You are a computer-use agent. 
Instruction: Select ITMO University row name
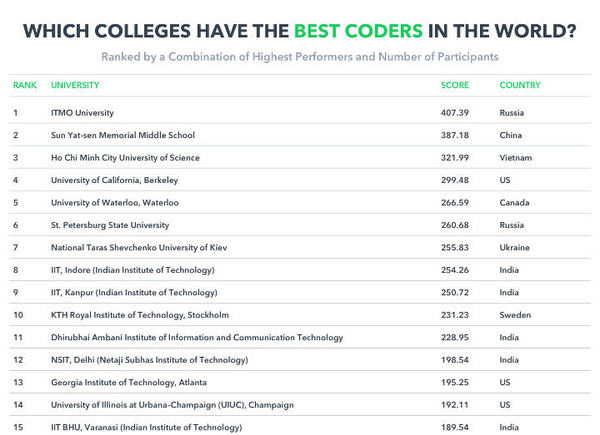pos(82,112)
